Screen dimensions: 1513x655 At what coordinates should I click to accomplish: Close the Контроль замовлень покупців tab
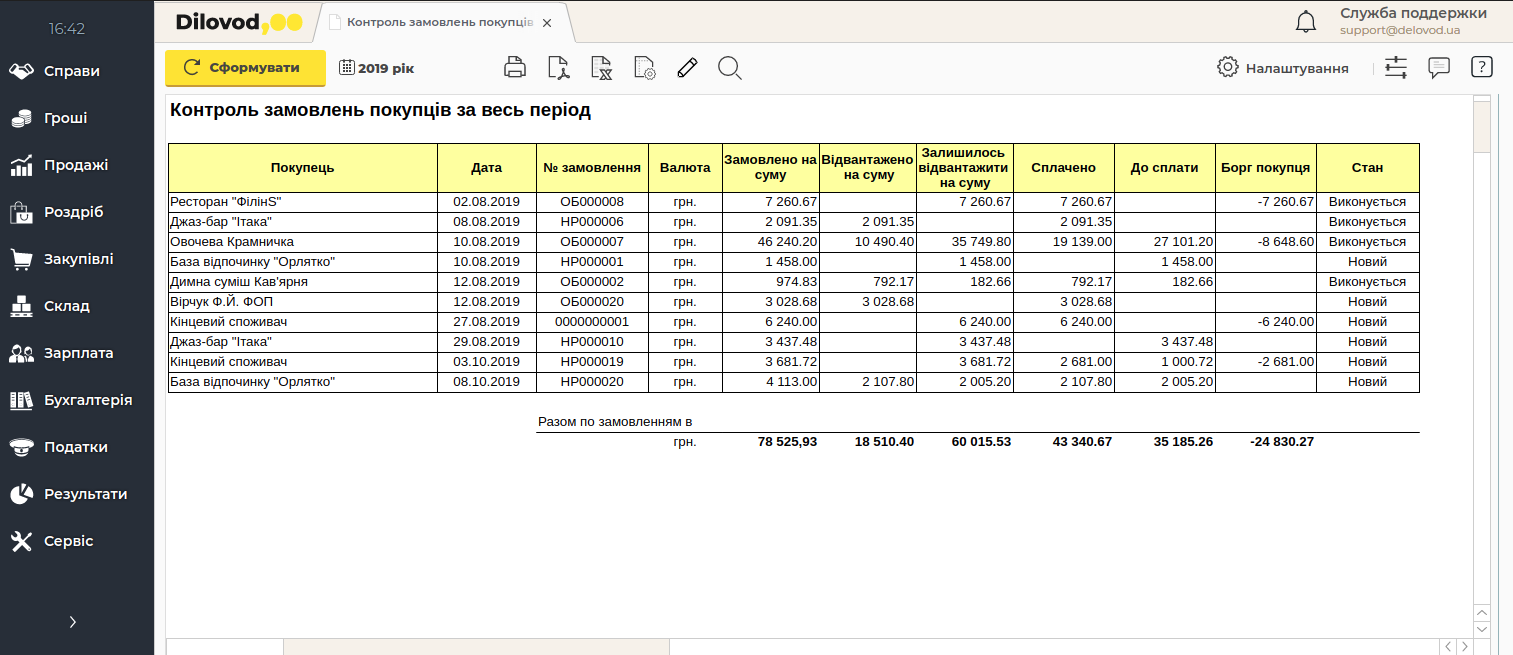547,22
